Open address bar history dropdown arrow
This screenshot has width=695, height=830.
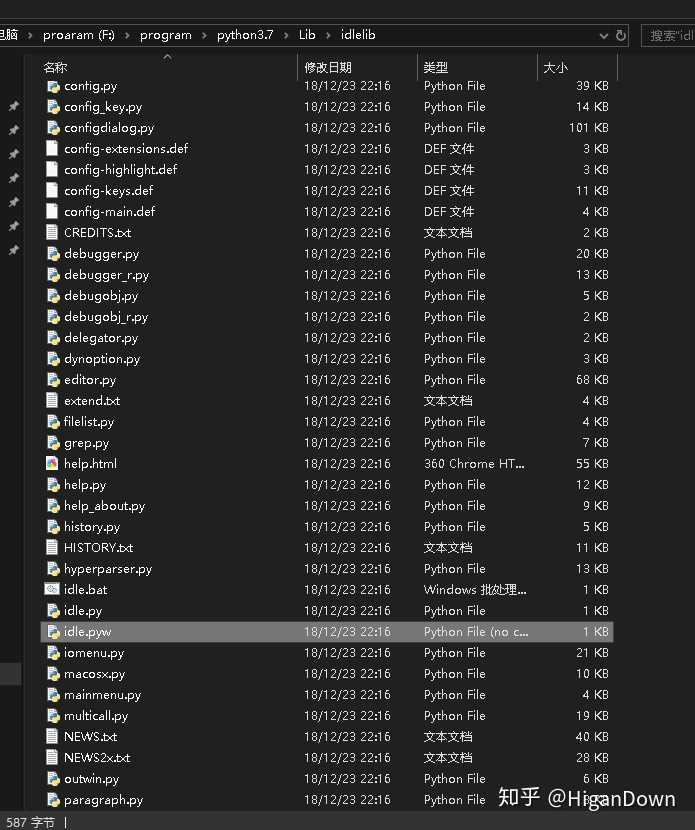coord(603,35)
